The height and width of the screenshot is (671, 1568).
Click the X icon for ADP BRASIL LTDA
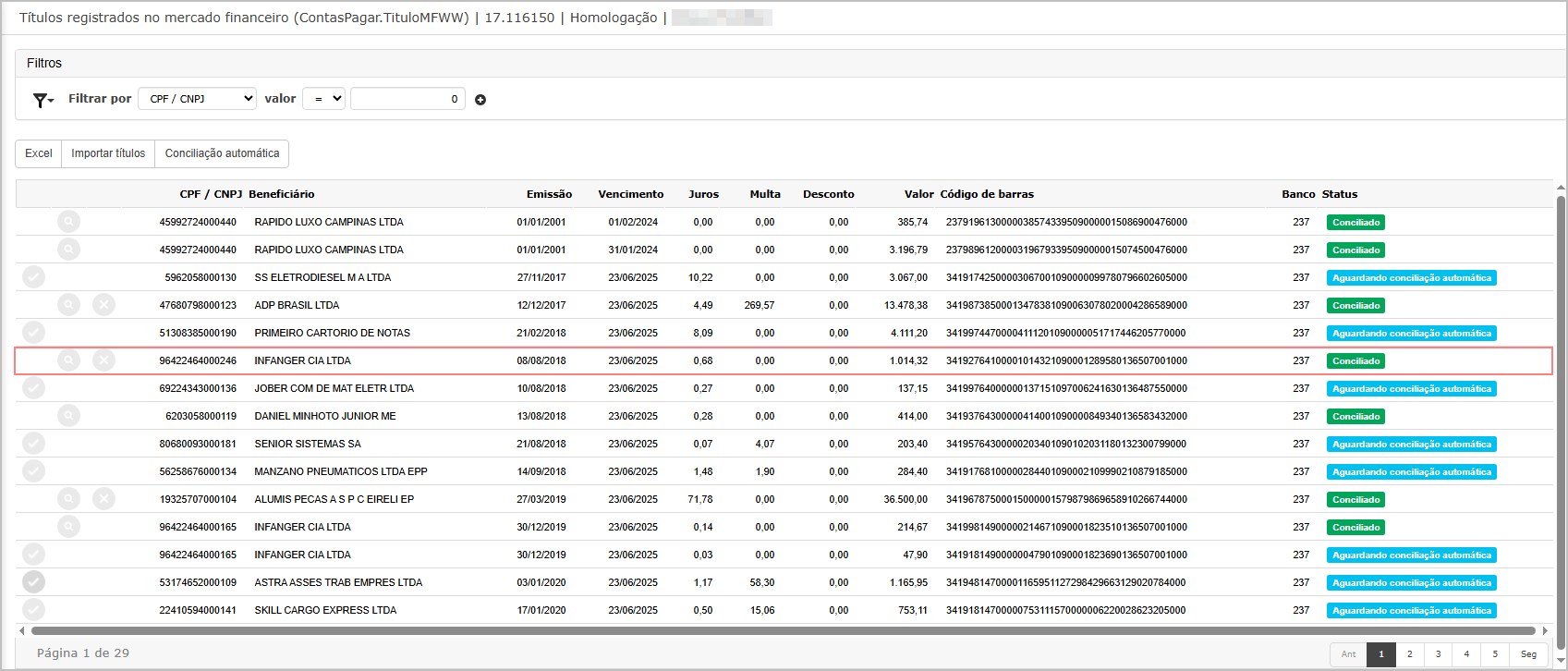coord(104,305)
